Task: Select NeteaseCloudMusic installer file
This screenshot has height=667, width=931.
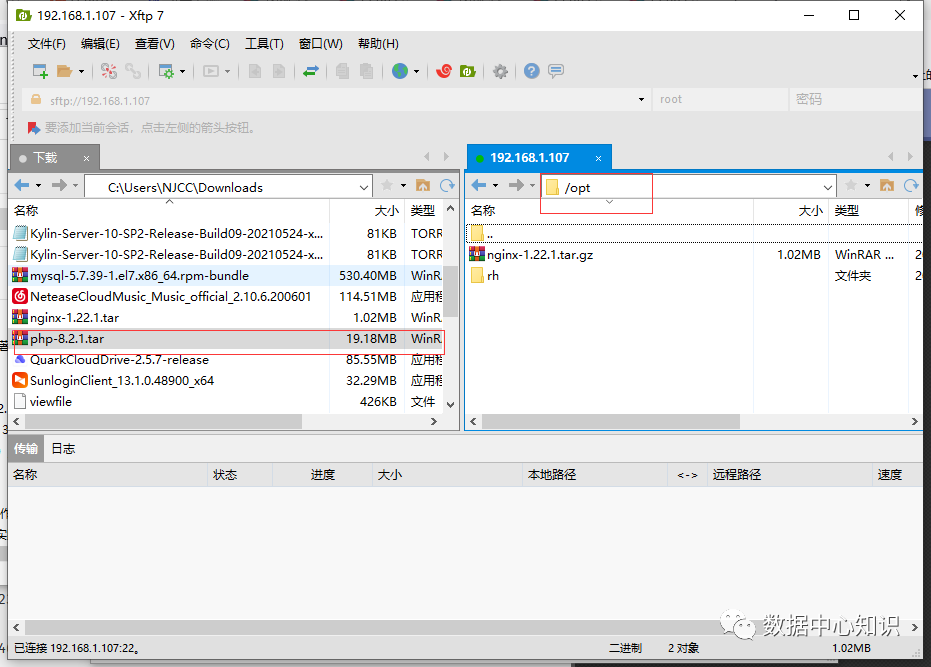Action: [227, 296]
